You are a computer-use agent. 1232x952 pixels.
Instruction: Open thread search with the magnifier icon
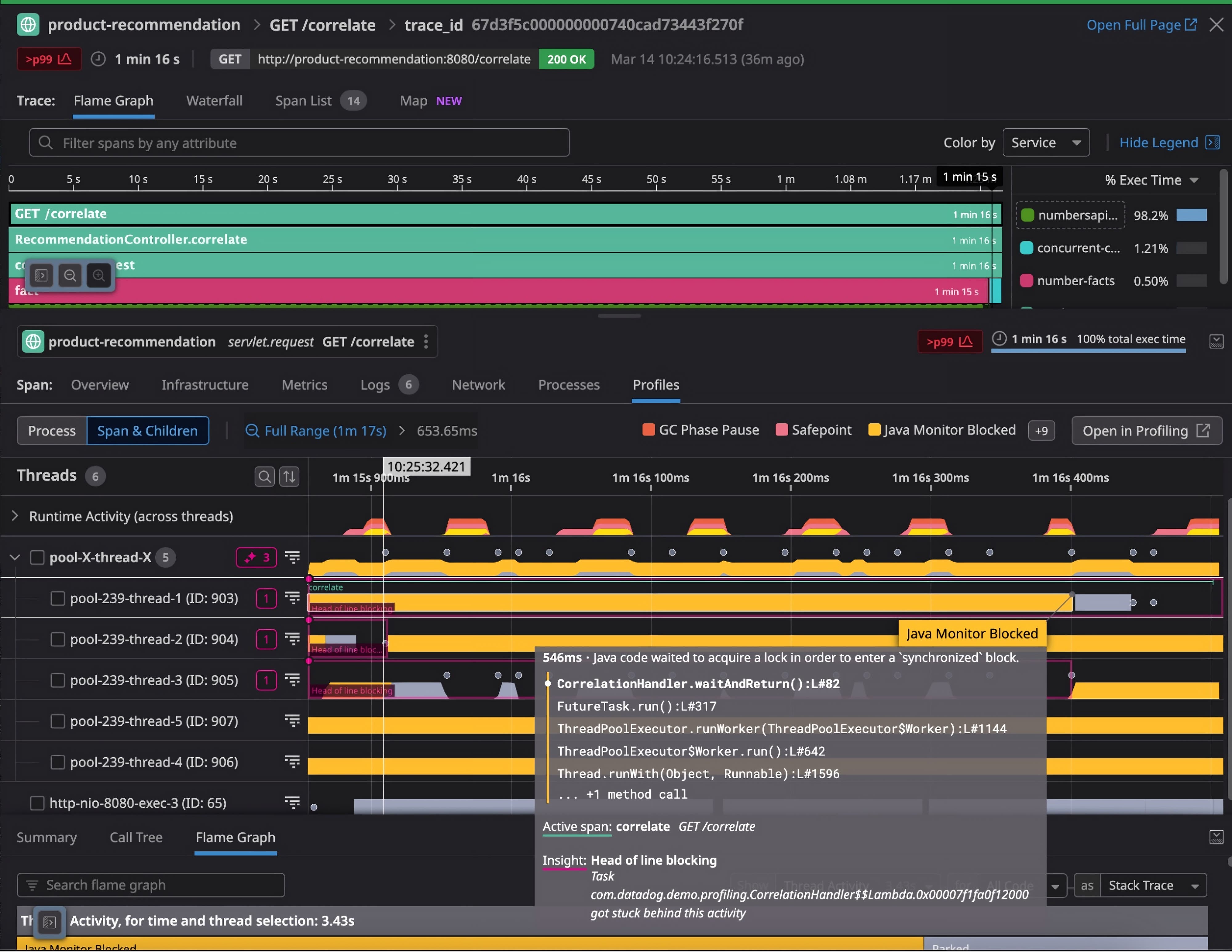(x=264, y=477)
